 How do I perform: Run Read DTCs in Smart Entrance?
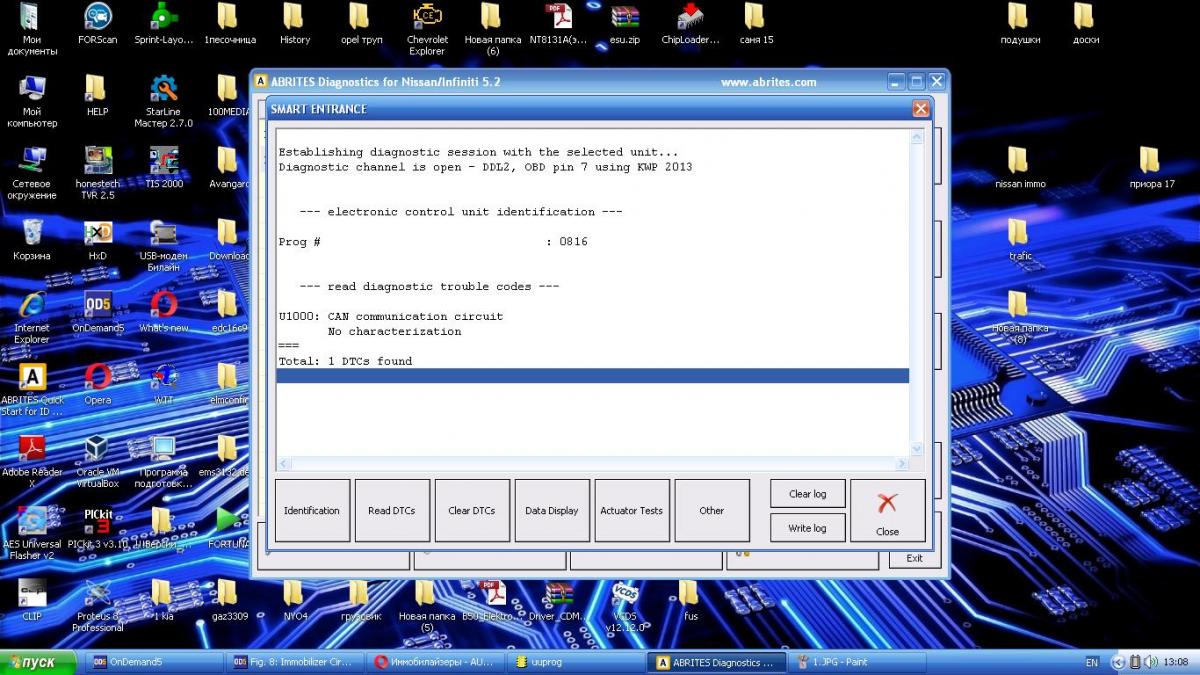coord(392,510)
